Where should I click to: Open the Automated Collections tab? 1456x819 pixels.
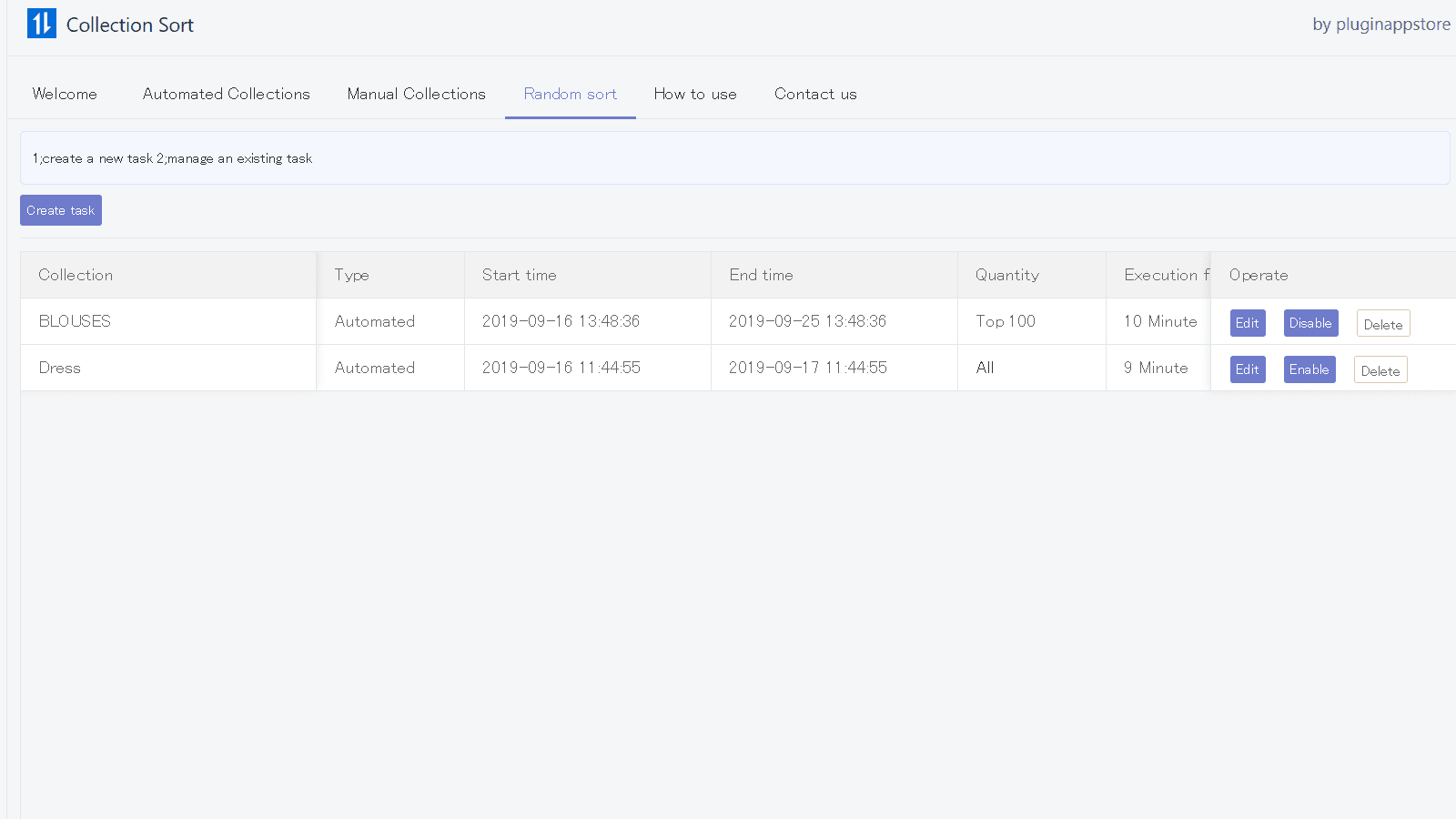(x=226, y=94)
